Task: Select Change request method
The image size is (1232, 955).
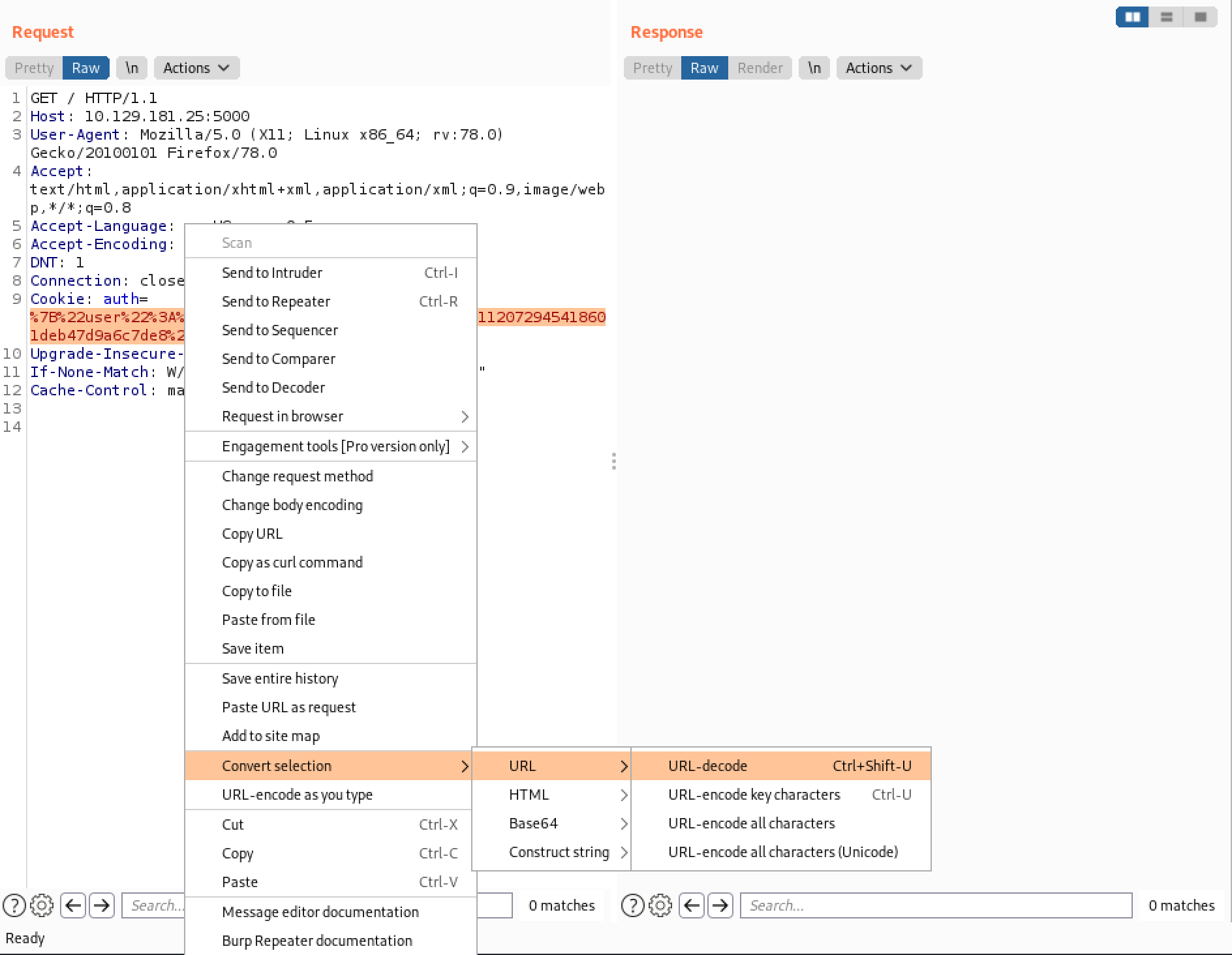Action: (331, 476)
